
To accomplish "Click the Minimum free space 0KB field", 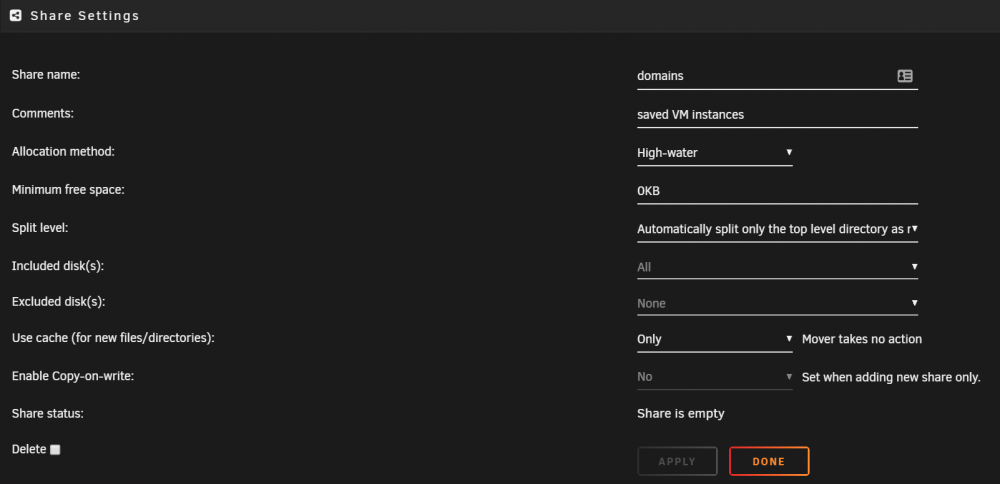I will [777, 191].
